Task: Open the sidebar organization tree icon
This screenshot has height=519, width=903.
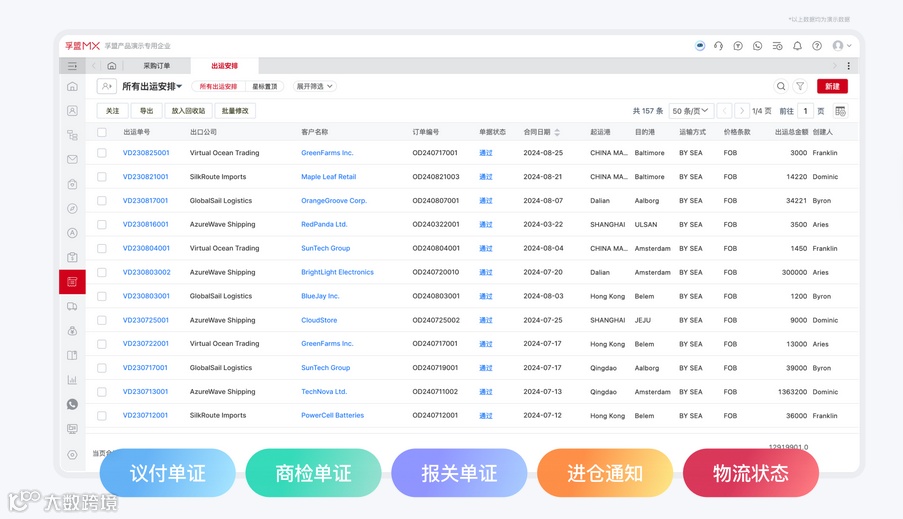Action: [x=72, y=135]
